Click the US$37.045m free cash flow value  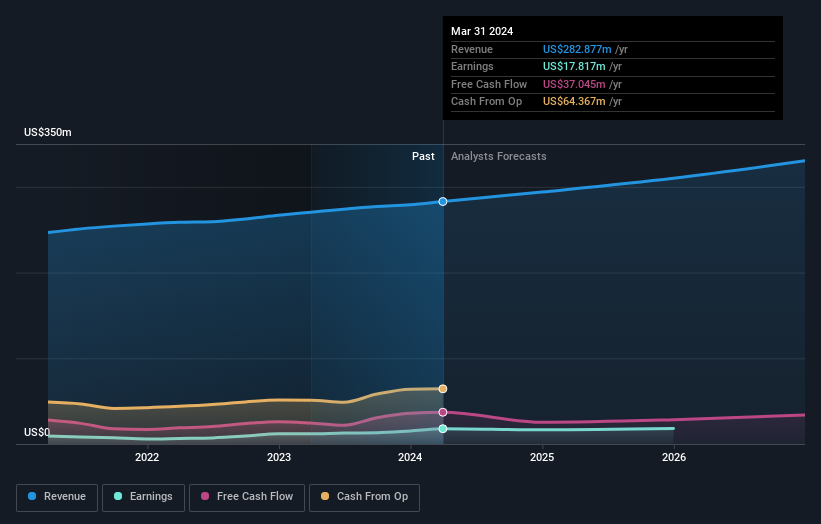click(x=574, y=84)
